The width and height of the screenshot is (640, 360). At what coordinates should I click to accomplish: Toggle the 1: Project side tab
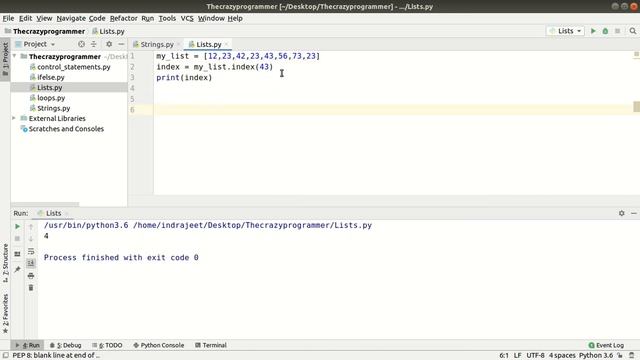pyautogui.click(x=5, y=59)
